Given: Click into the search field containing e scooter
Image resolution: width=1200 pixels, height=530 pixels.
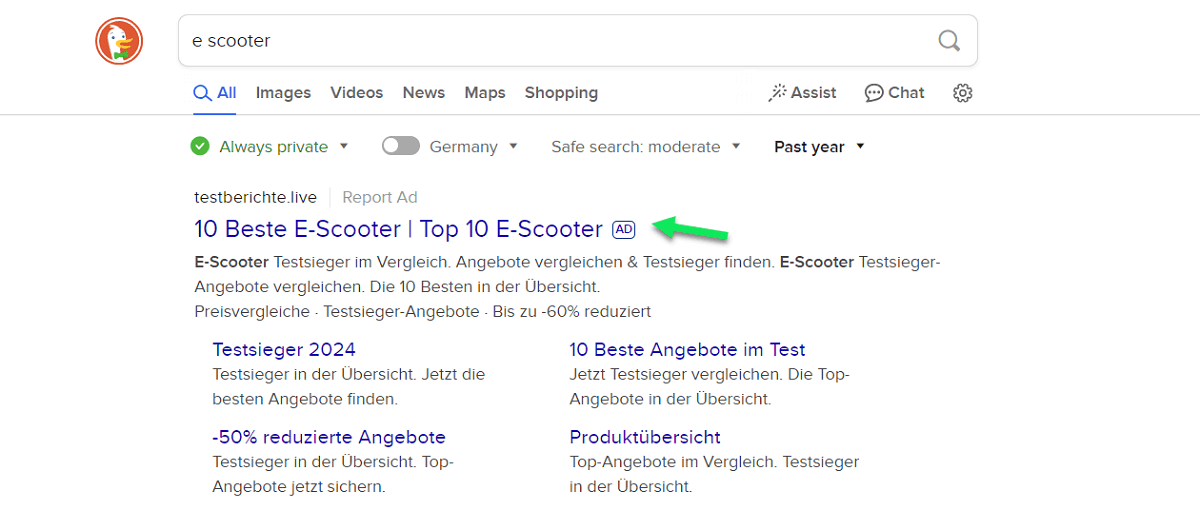Looking at the screenshot, I should [578, 41].
